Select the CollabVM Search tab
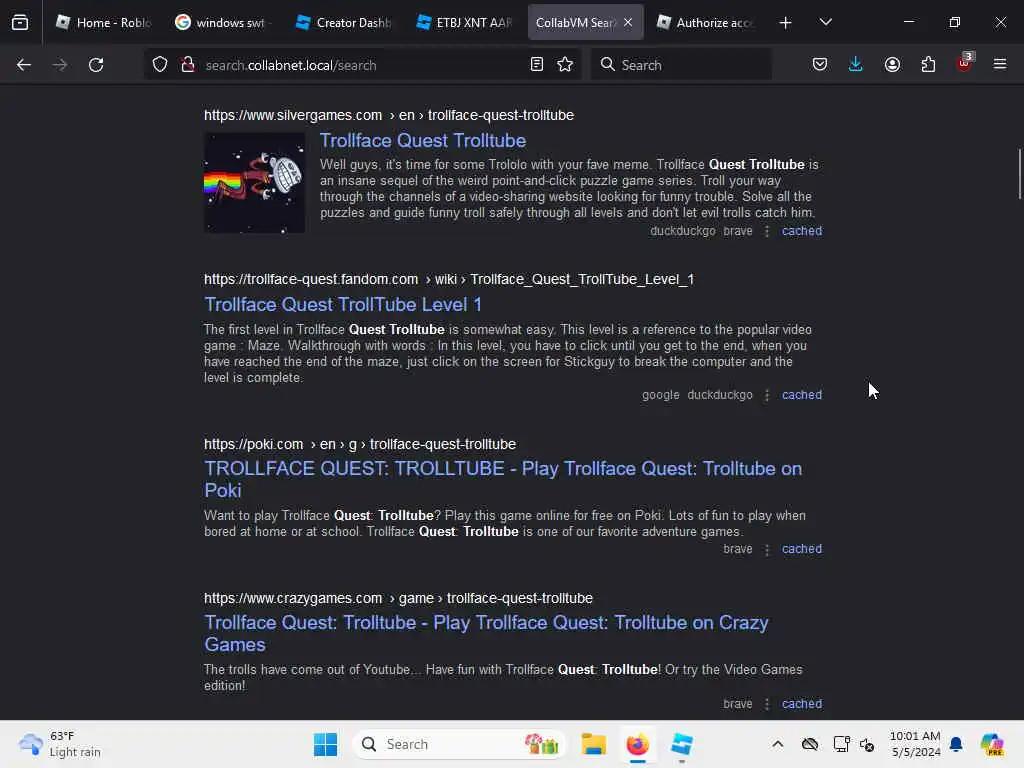The height and width of the screenshot is (768, 1024). (x=575, y=23)
